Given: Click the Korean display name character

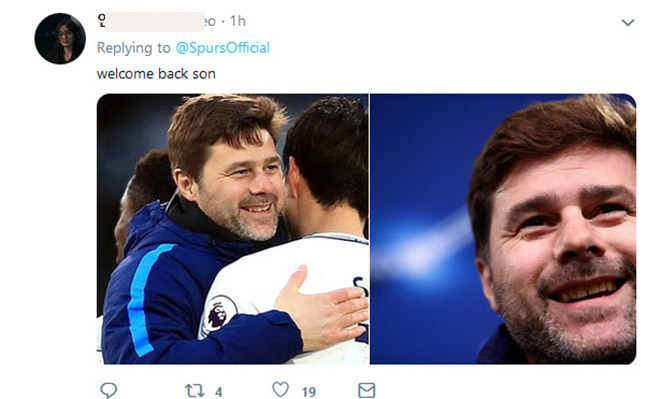Looking at the screenshot, I should 101,21.
